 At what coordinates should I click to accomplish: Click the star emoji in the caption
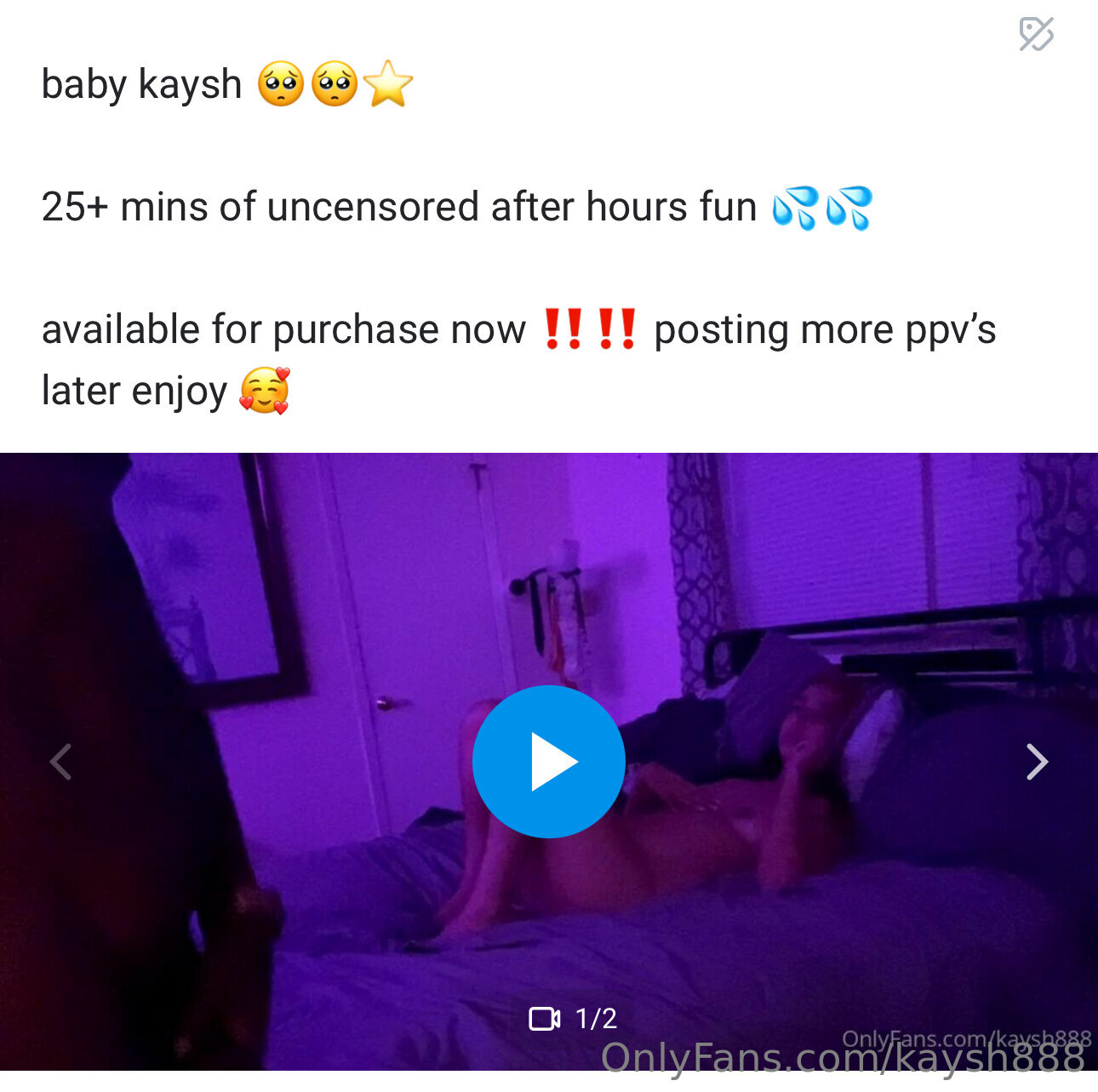point(388,84)
